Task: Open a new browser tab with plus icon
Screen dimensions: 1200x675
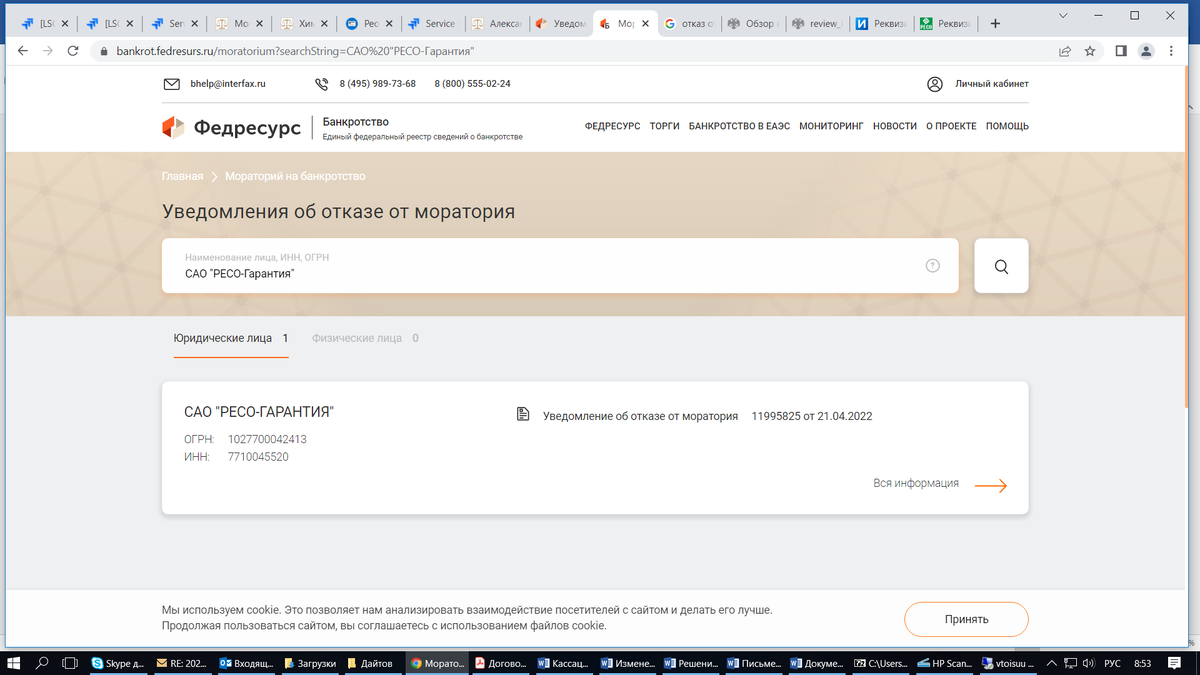Action: tap(994, 23)
